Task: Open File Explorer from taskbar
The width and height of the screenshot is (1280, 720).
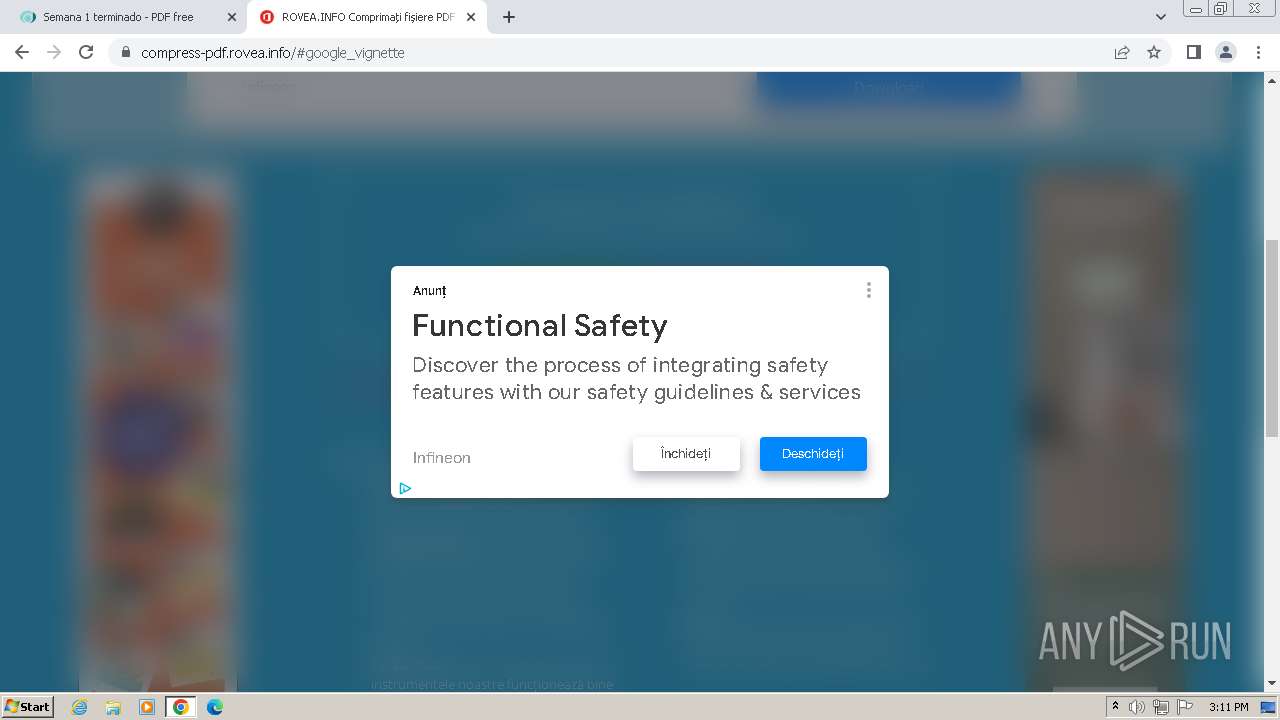Action: (113, 707)
